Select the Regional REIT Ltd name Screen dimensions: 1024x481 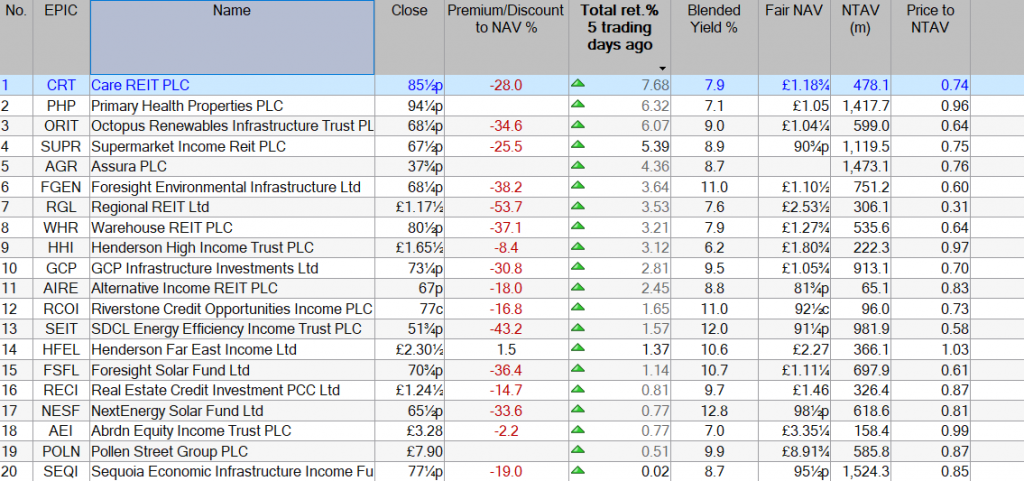(x=150, y=208)
